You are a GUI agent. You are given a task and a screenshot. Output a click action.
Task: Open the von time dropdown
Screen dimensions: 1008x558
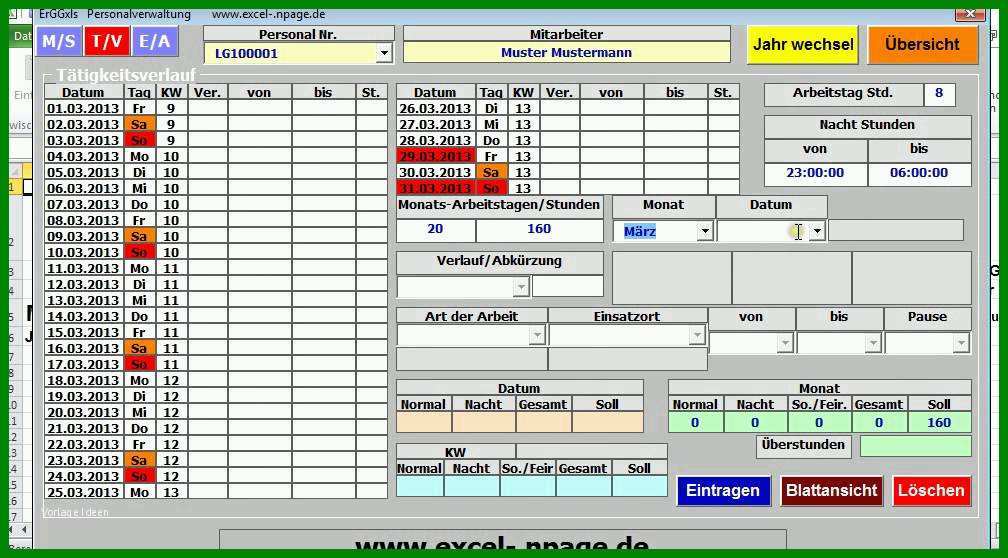click(785, 344)
